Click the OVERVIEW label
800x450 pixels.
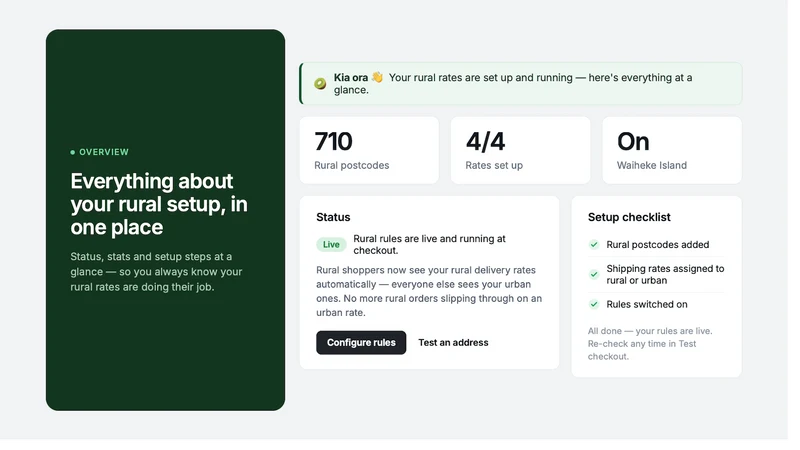(104, 152)
